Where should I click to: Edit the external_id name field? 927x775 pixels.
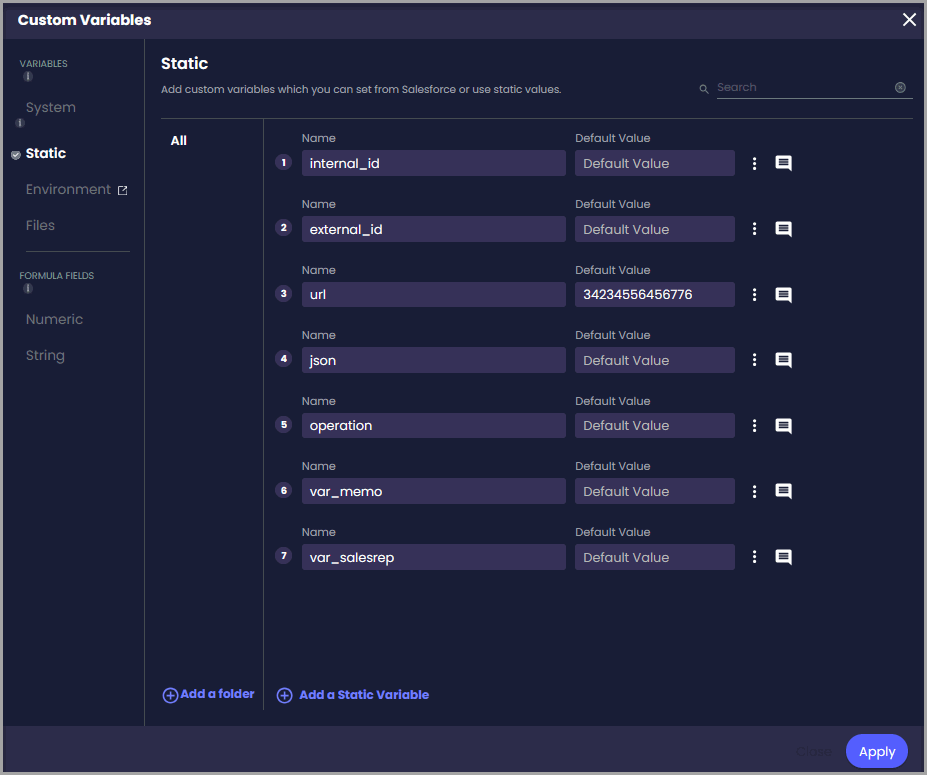[433, 229]
